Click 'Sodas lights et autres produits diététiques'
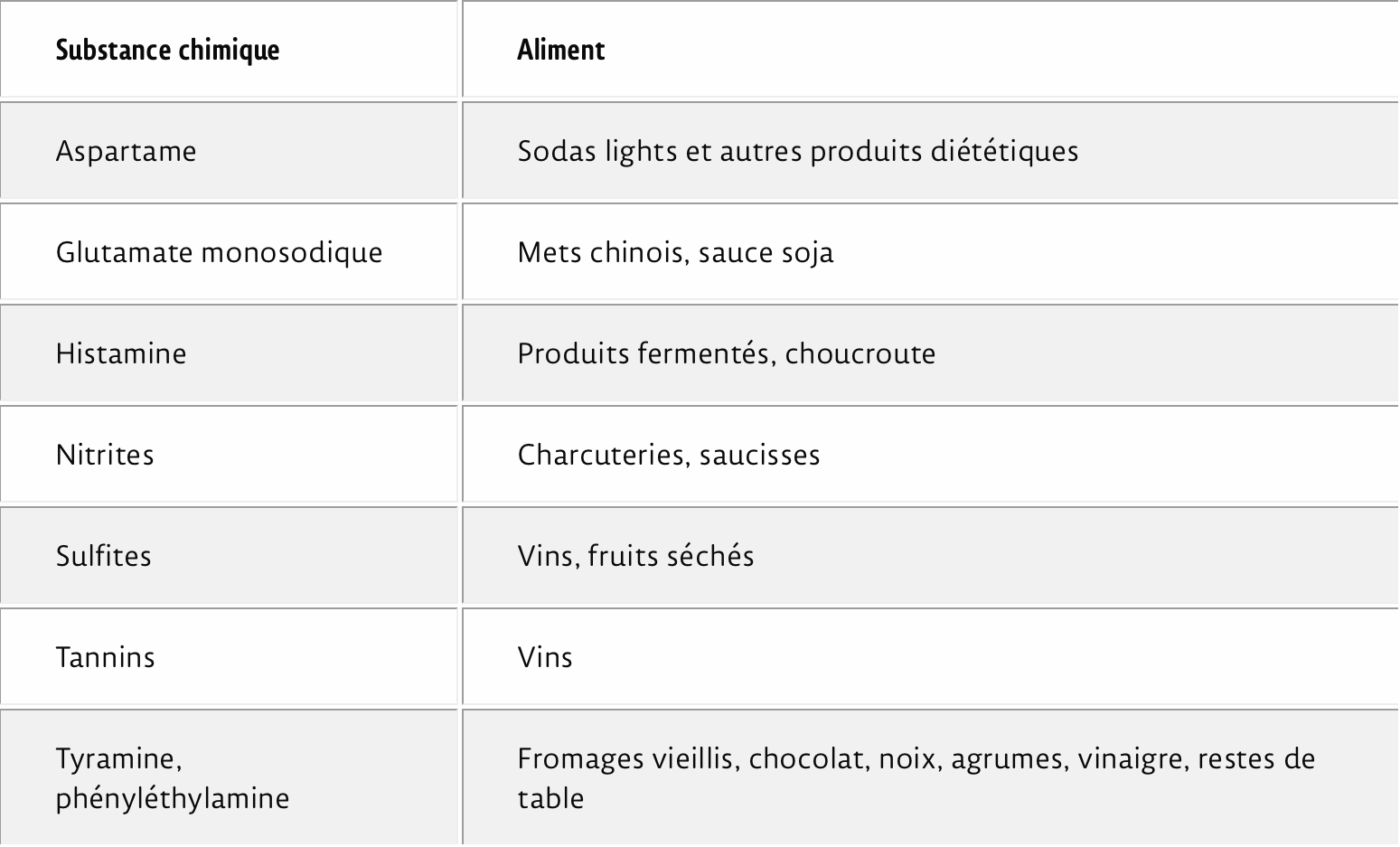The height and width of the screenshot is (847, 1400). tap(797, 151)
